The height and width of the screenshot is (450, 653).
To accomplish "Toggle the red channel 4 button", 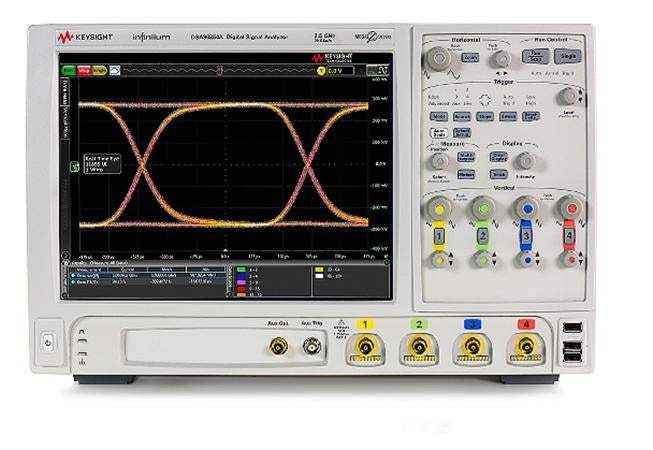I will pos(570,235).
